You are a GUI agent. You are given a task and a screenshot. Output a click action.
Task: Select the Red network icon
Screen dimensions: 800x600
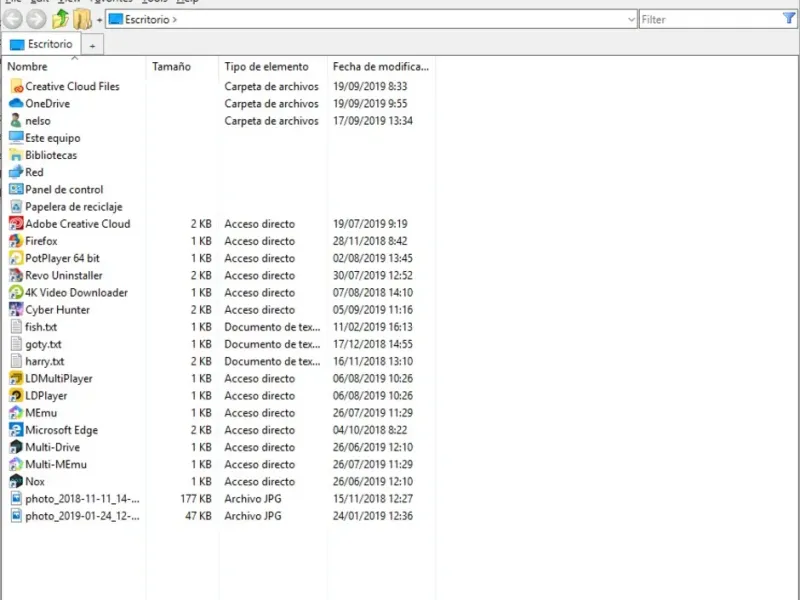click(16, 172)
